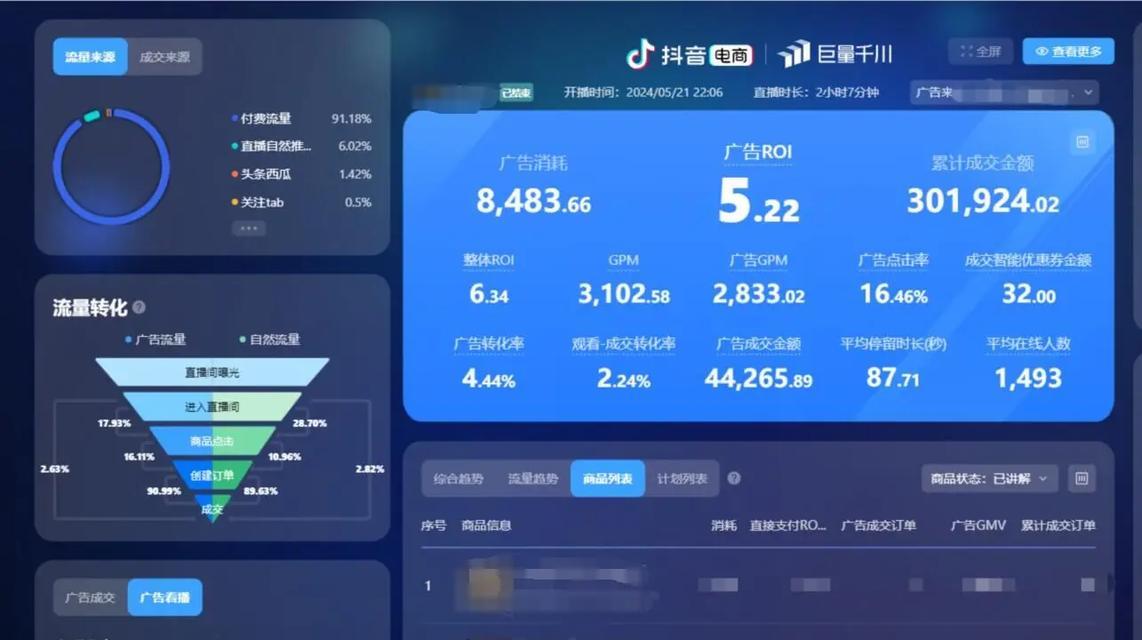Toggle 自然流量 legend item
The height and width of the screenshot is (640, 1142).
[x=269, y=339]
